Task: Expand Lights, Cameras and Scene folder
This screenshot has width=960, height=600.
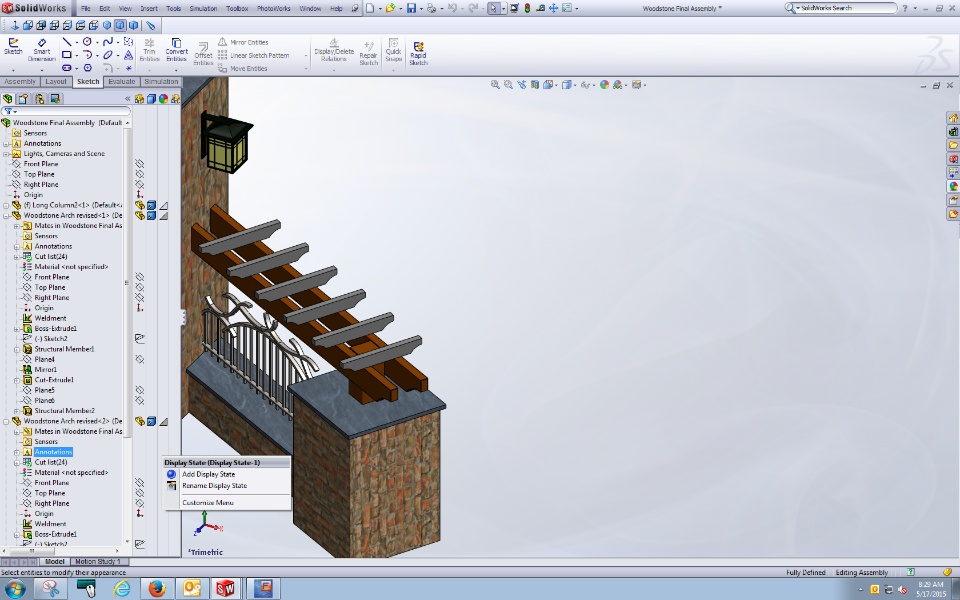Action: coord(6,154)
